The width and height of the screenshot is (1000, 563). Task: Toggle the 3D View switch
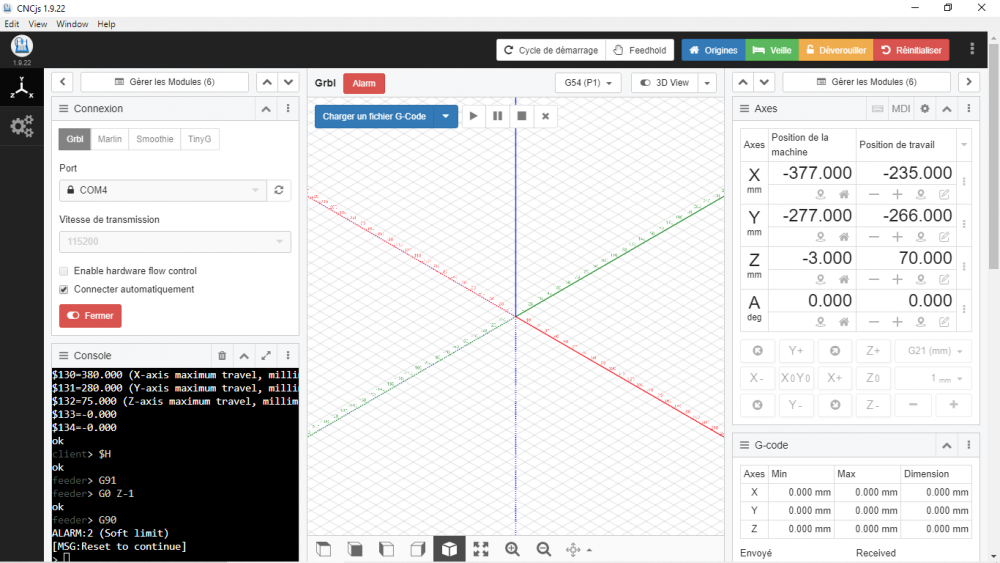pyautogui.click(x=665, y=83)
